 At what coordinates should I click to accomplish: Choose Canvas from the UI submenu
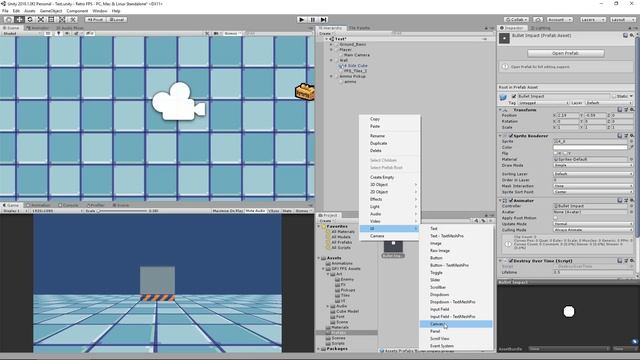pyautogui.click(x=456, y=324)
